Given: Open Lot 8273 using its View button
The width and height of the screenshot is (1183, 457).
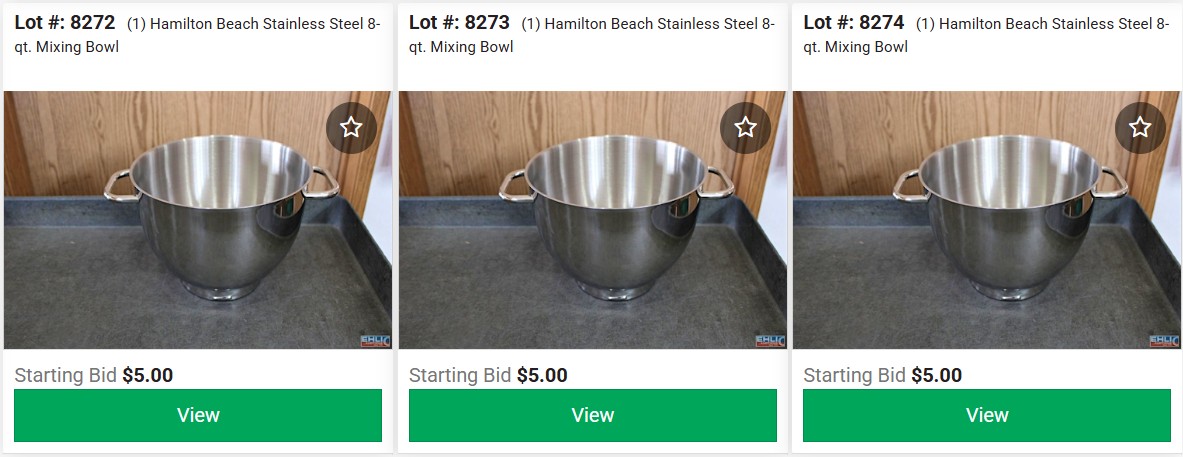Looking at the screenshot, I should pyautogui.click(x=592, y=416).
